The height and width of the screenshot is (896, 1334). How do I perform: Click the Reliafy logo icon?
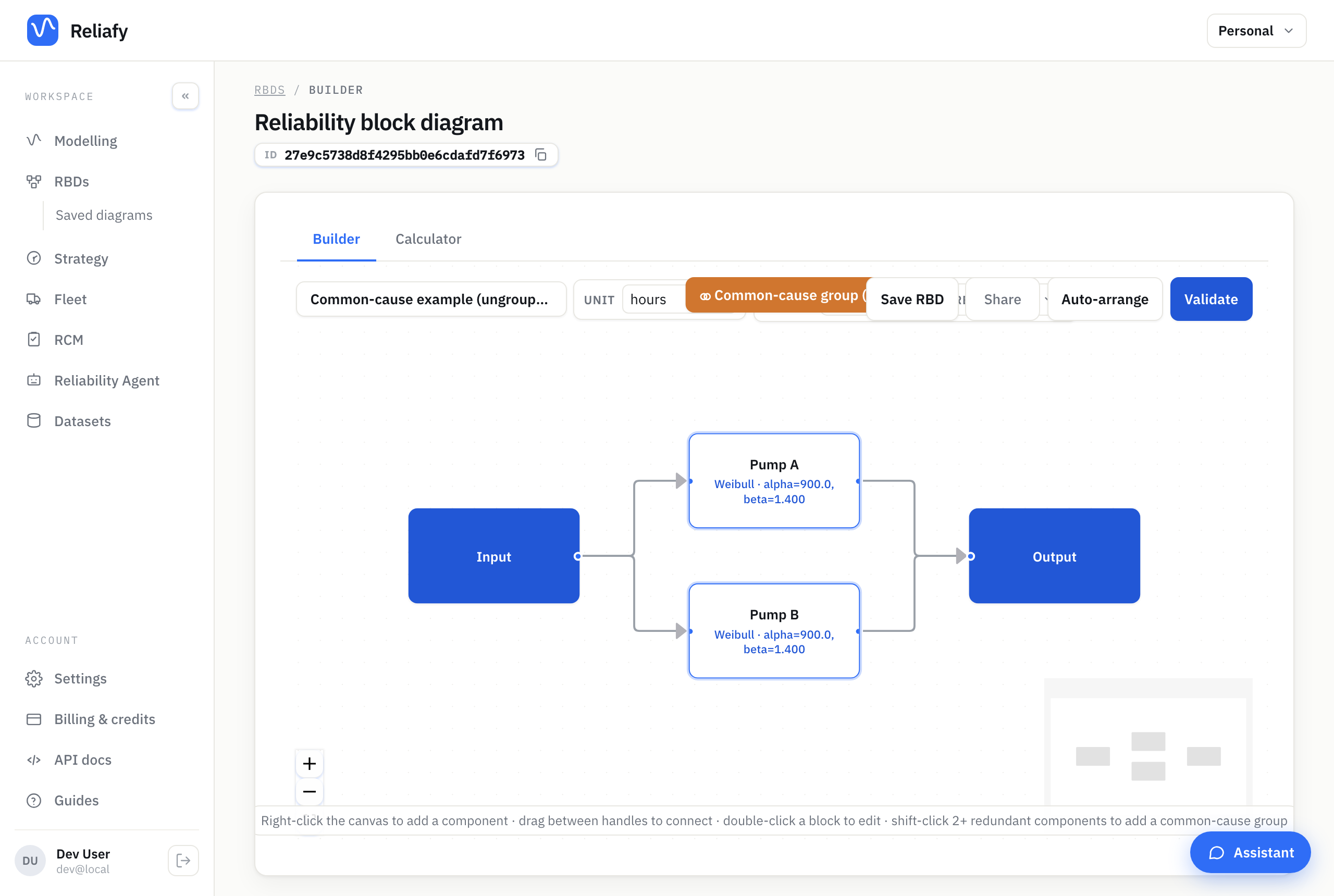point(43,30)
